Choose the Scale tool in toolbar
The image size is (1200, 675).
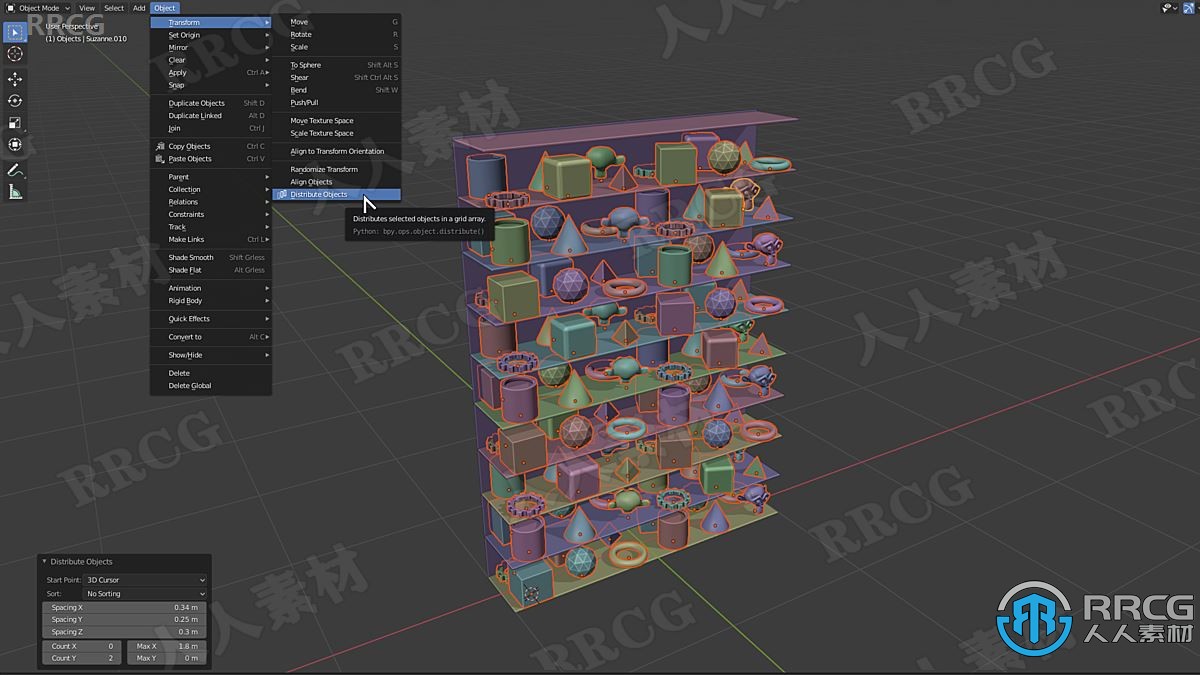pos(15,123)
